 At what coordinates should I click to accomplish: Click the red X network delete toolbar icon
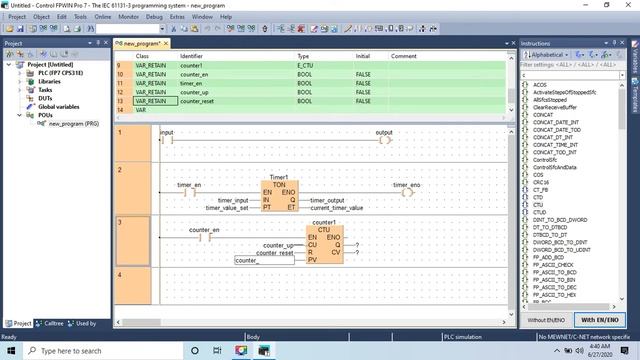point(301,29)
